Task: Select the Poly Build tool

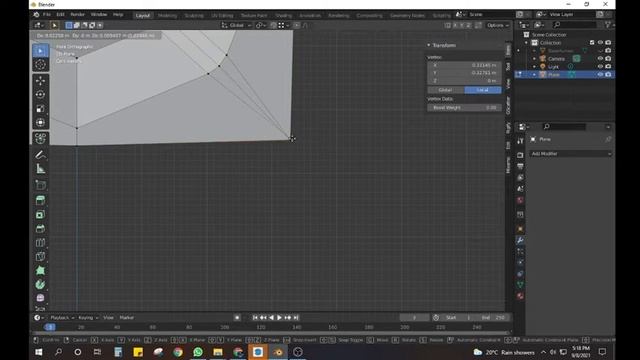Action: (40, 270)
